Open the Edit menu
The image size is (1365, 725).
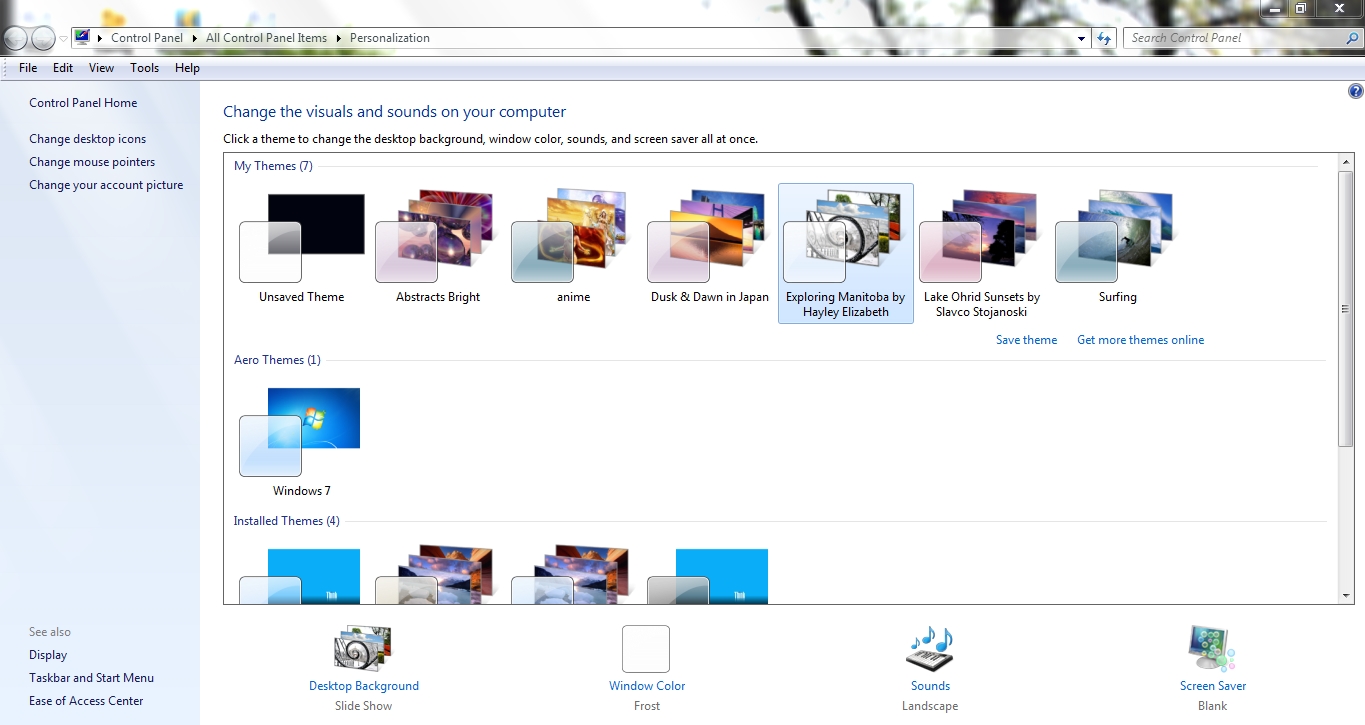63,68
